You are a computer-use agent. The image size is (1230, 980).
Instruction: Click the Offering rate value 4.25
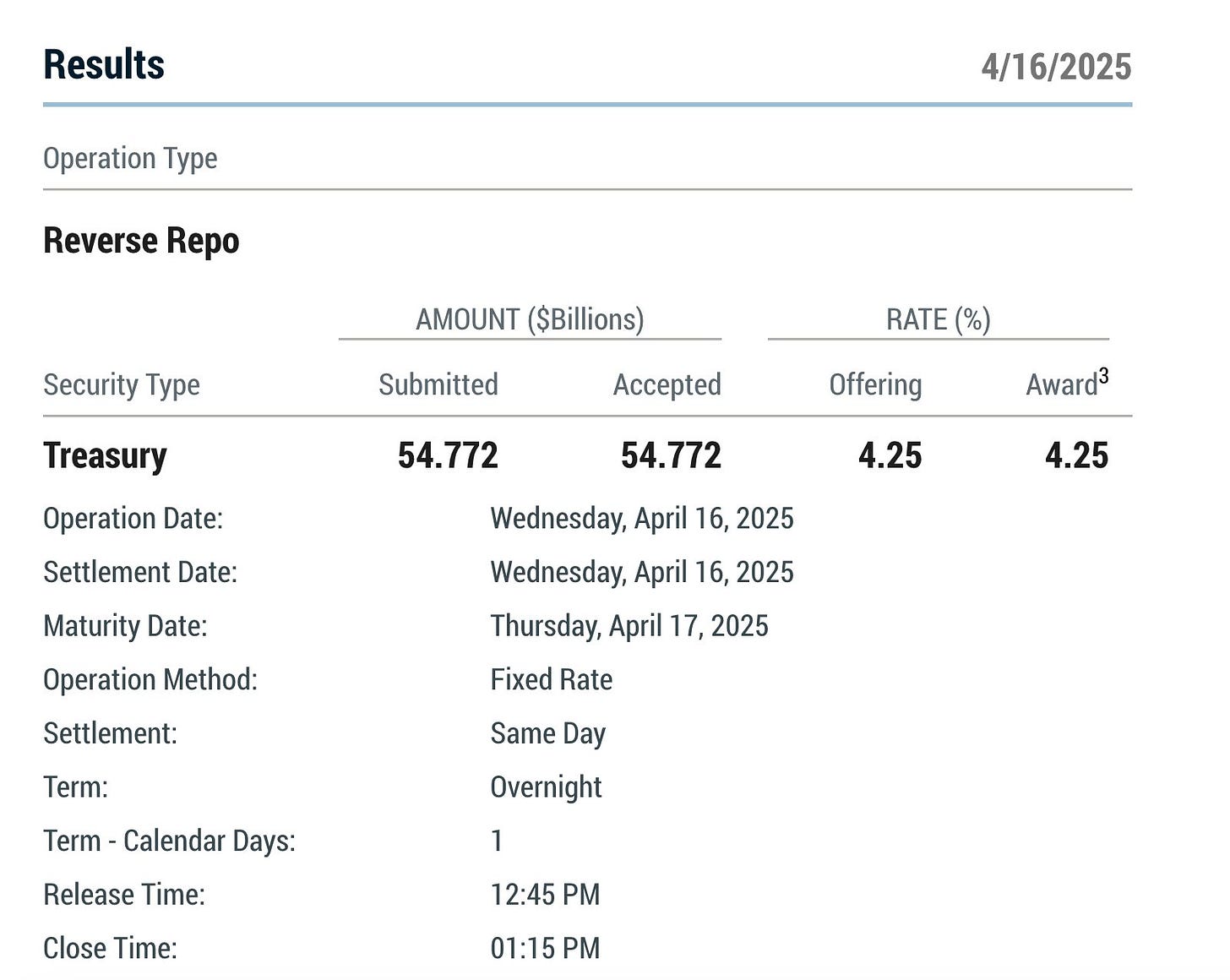tap(890, 455)
